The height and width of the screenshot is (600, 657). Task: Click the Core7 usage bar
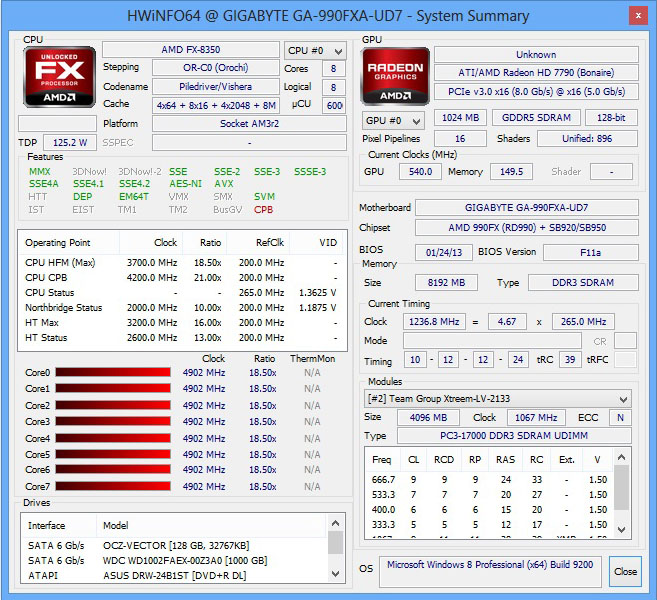tap(113, 486)
